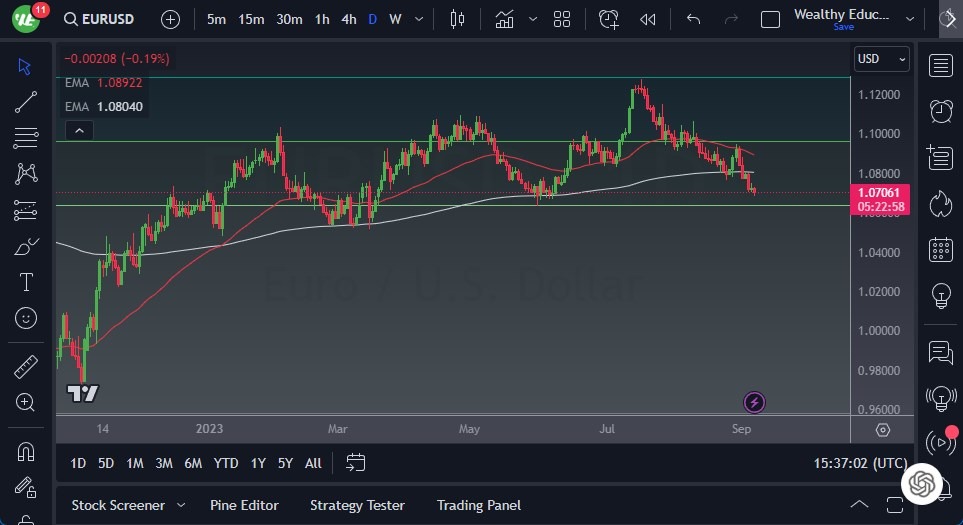Open the Ideas lightbulb panel
Image resolution: width=963 pixels, height=525 pixels.
coord(940,295)
